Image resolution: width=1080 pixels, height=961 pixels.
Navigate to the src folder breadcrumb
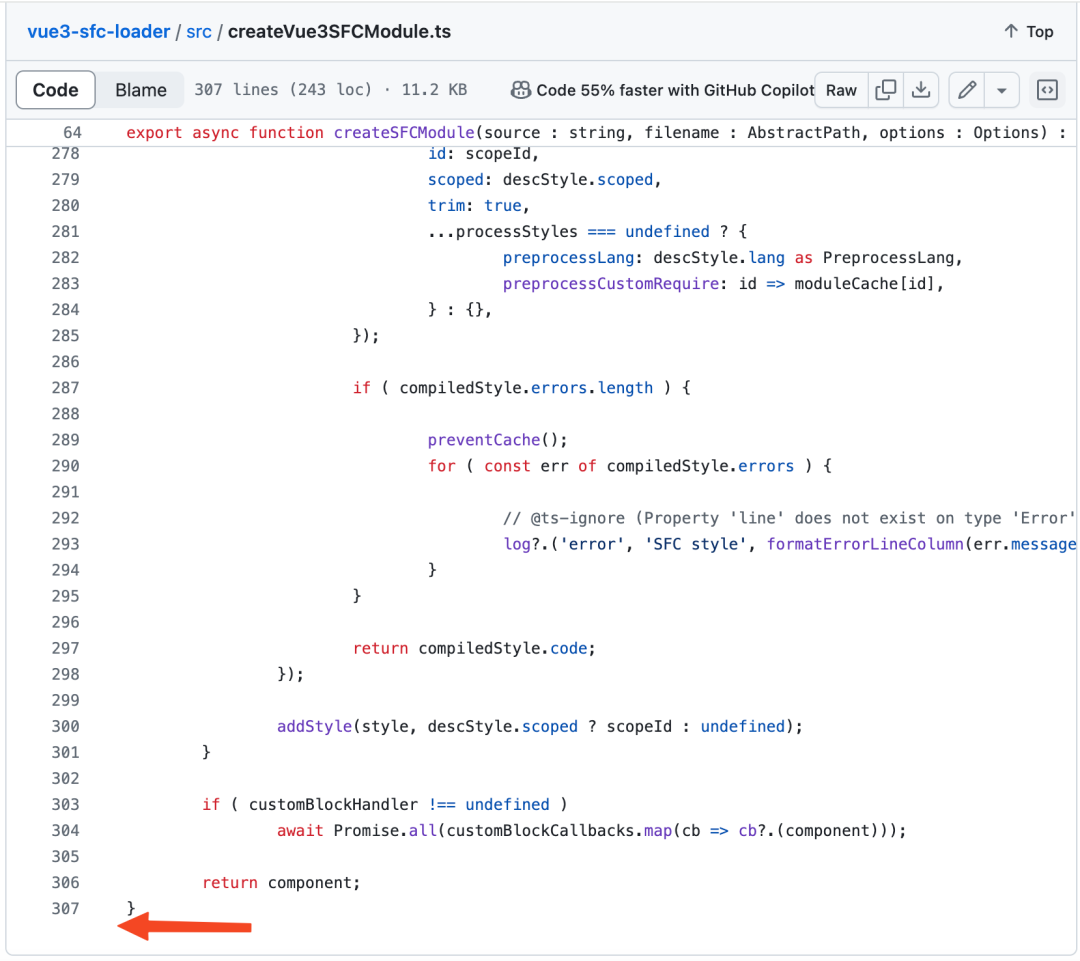click(x=199, y=31)
